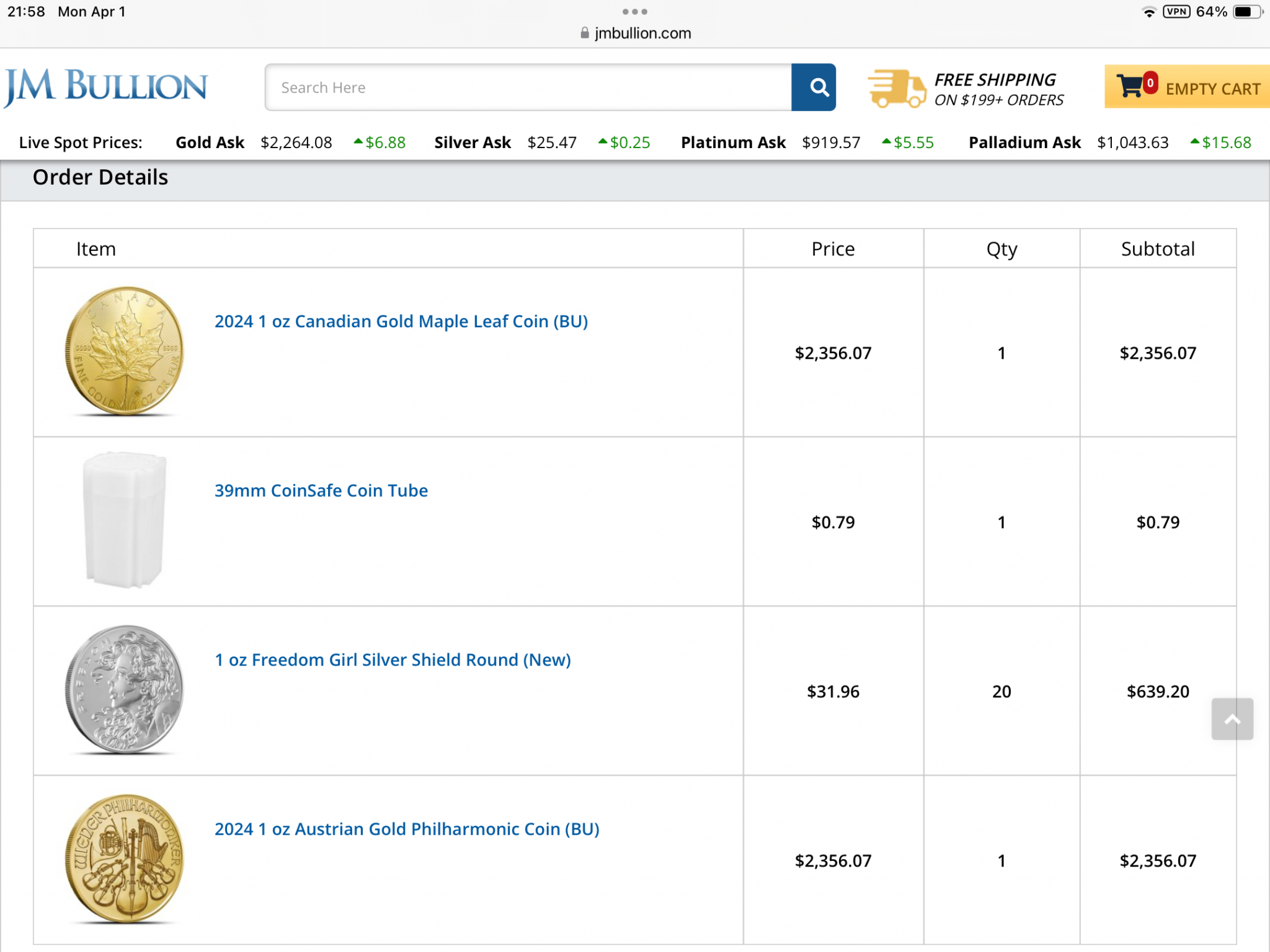1270x952 pixels.
Task: Click the jmbullion.com address bar
Action: [636, 33]
